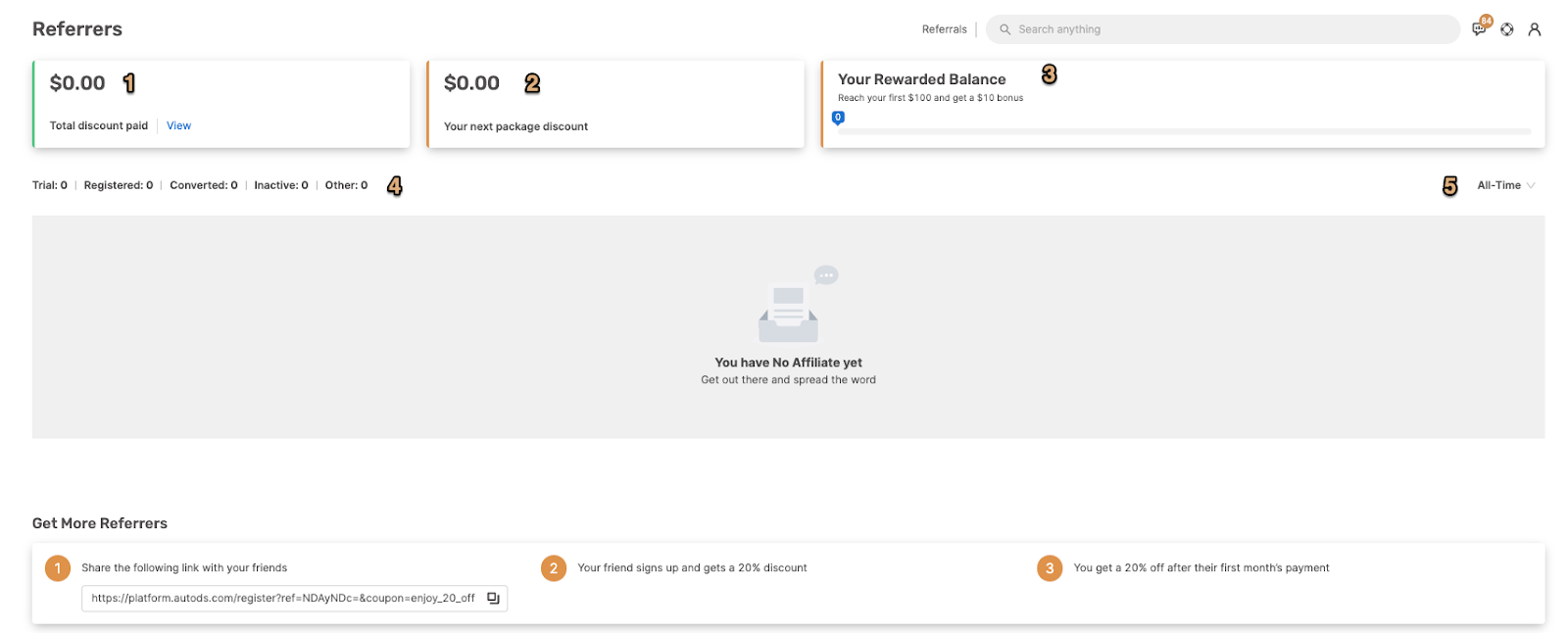Open the chat messages icon with 84 badge
Screen dimensions: 1568x633
(1479, 29)
